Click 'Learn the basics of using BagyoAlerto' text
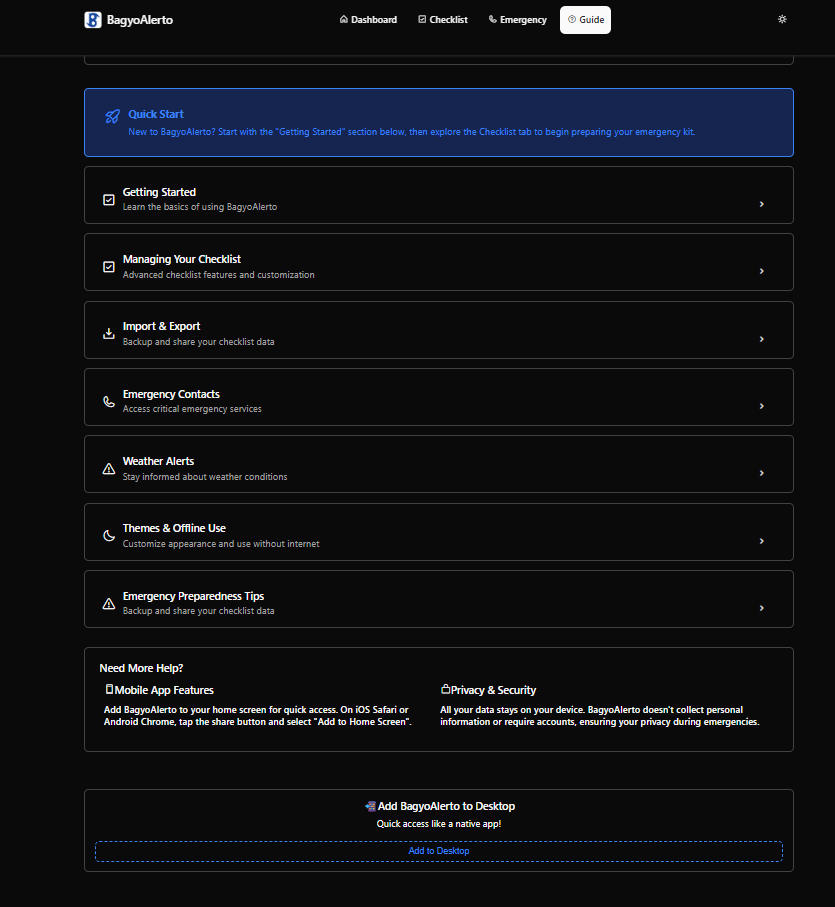Image resolution: width=835 pixels, height=907 pixels. (x=199, y=207)
